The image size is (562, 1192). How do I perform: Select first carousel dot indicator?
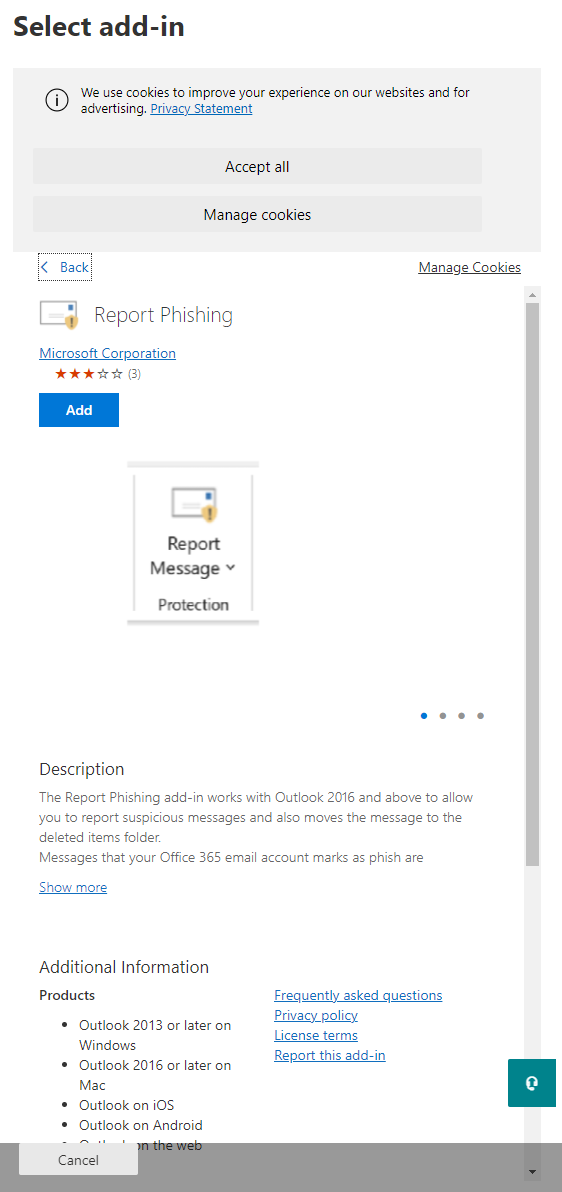click(424, 715)
